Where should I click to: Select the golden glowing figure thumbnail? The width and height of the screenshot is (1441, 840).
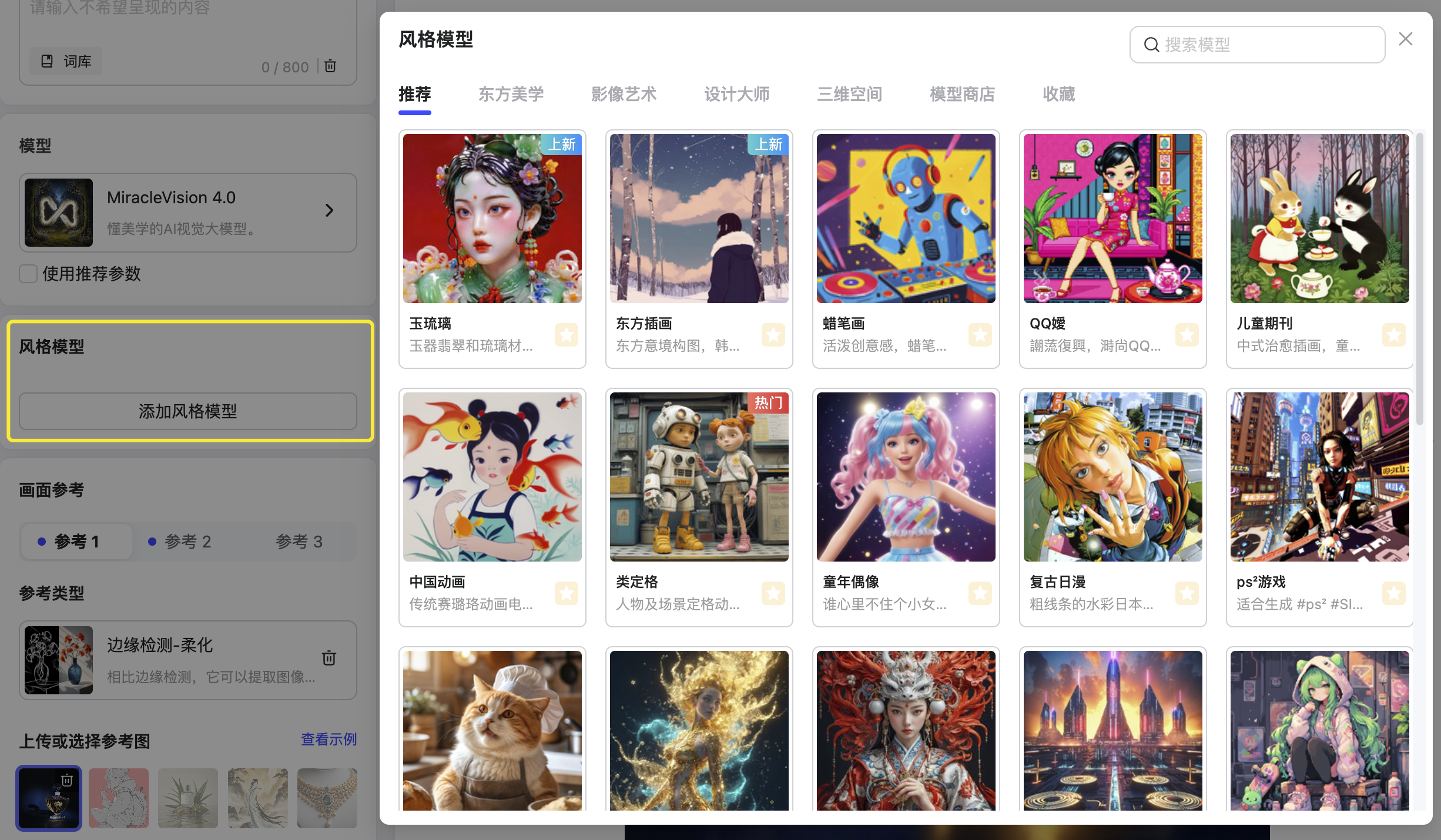(699, 731)
